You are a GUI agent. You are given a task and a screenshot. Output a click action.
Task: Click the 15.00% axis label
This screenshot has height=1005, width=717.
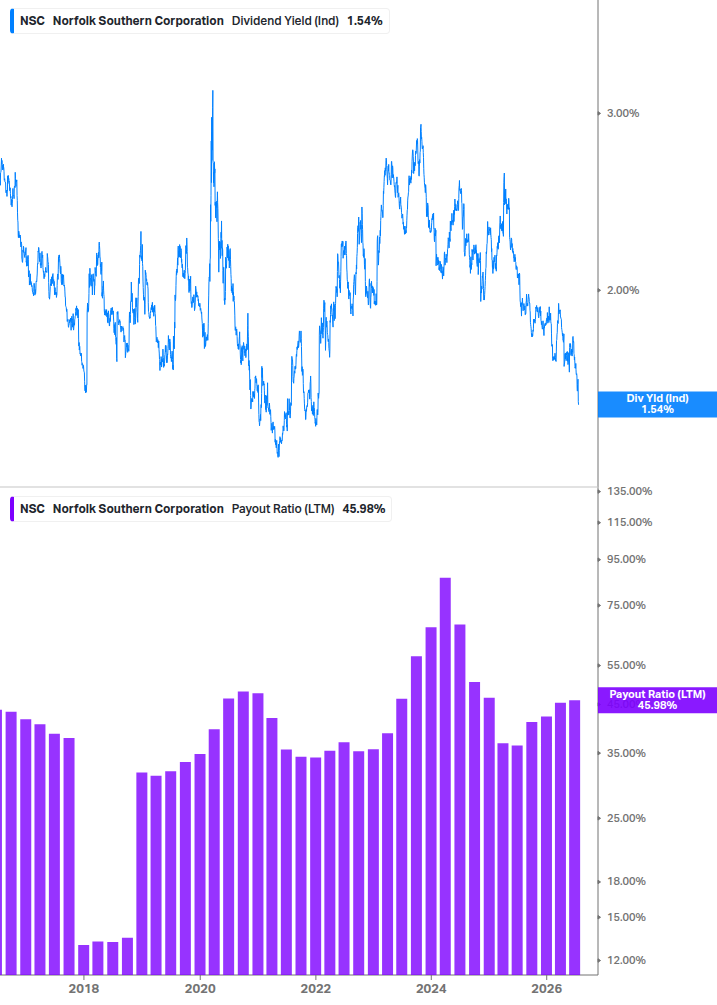click(x=626, y=918)
